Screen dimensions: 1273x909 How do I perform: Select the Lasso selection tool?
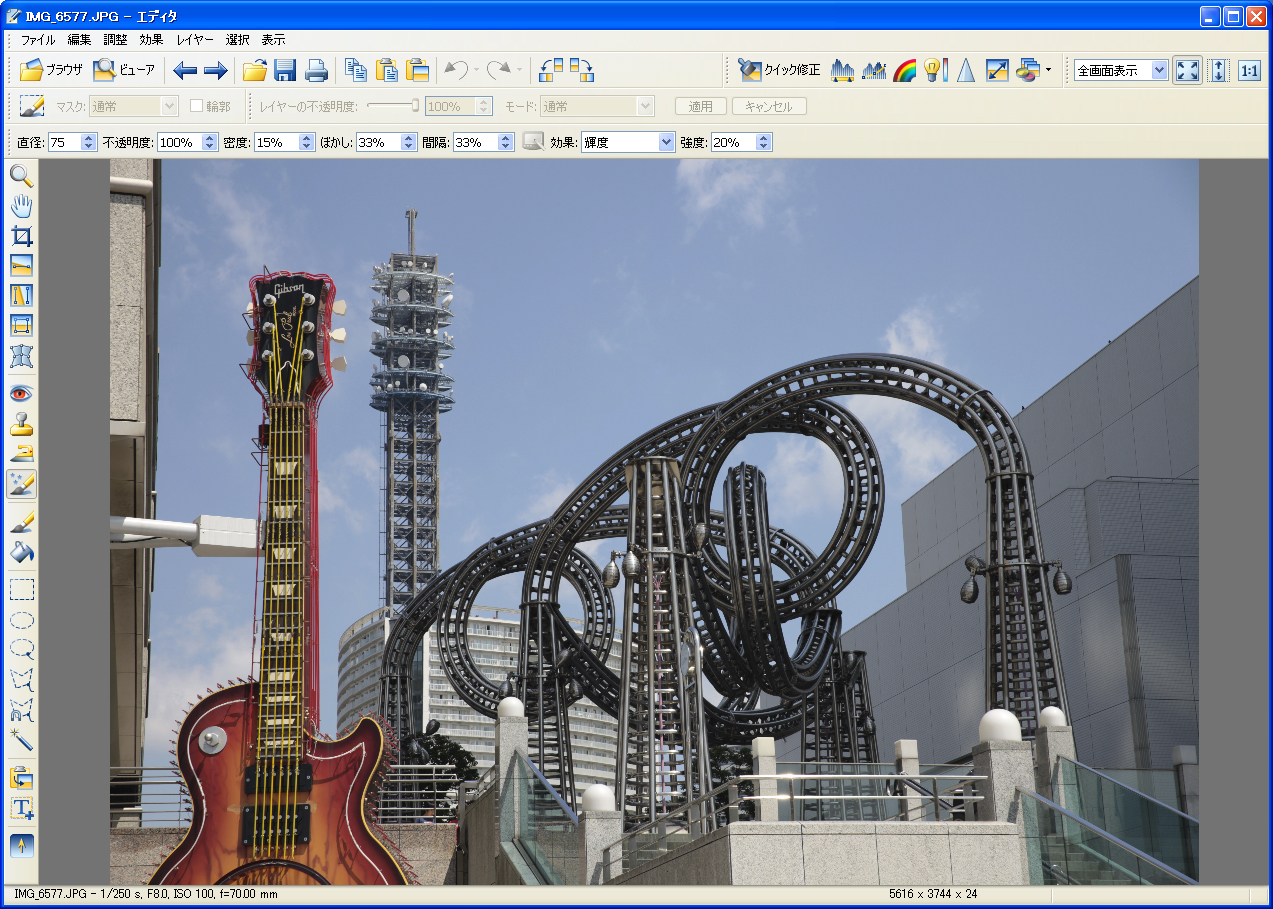21,649
